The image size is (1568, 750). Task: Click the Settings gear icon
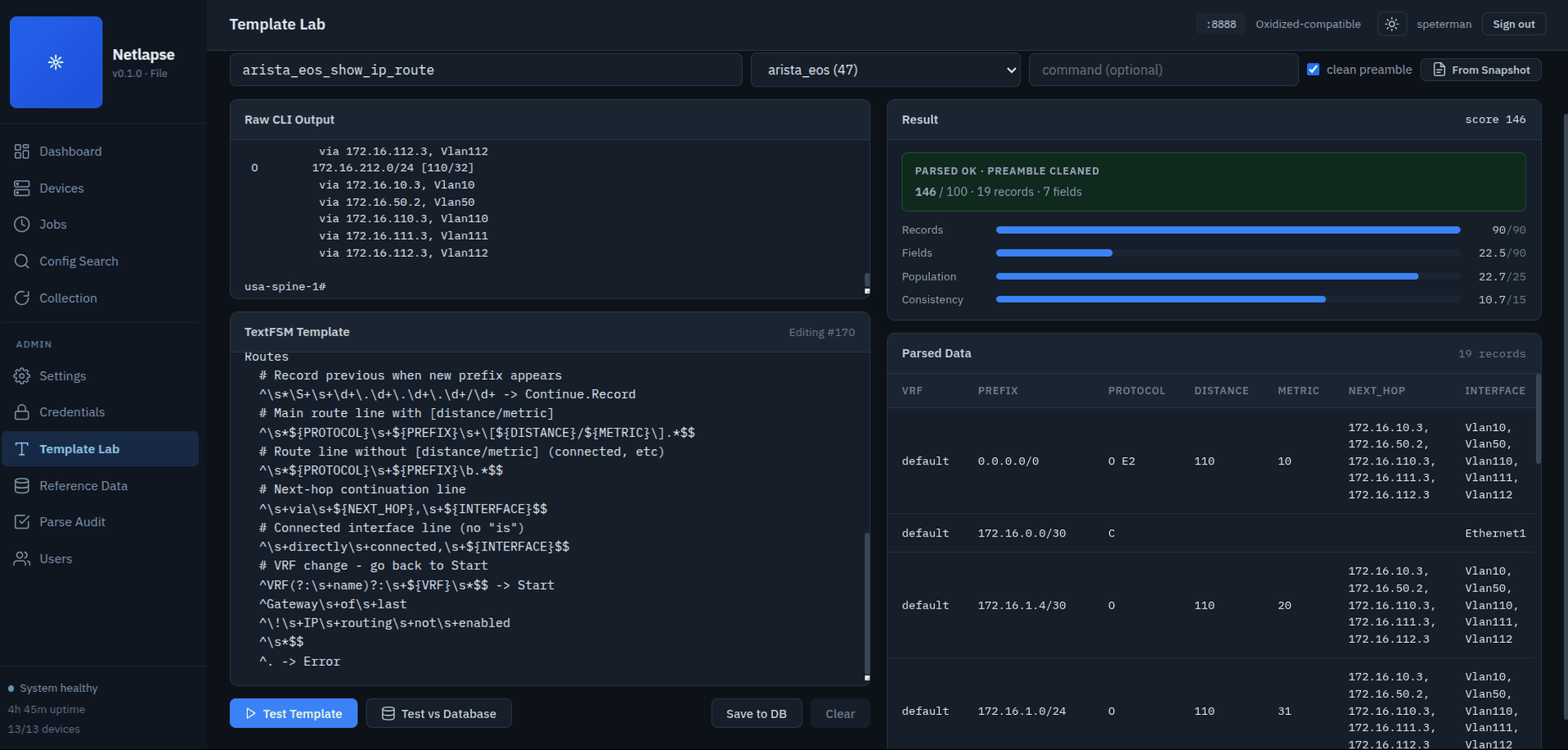(22, 376)
